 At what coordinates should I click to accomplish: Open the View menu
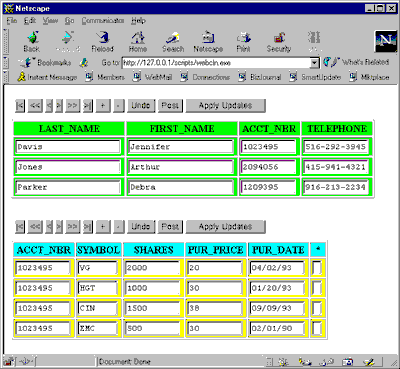click(50, 21)
